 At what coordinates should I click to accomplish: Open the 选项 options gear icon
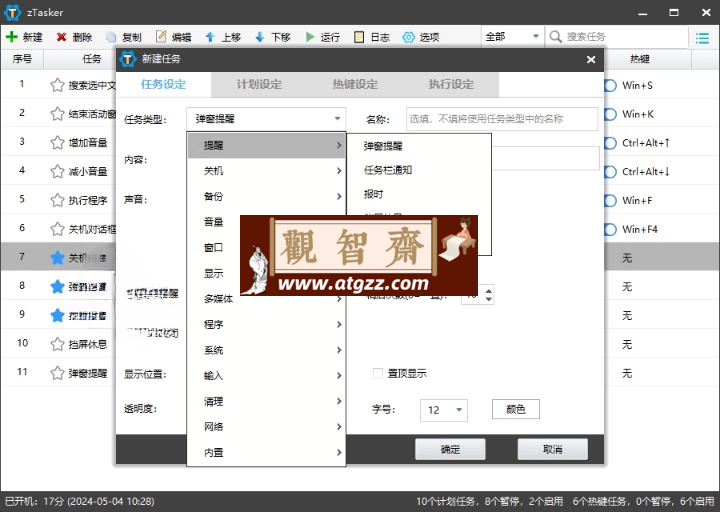tap(408, 37)
